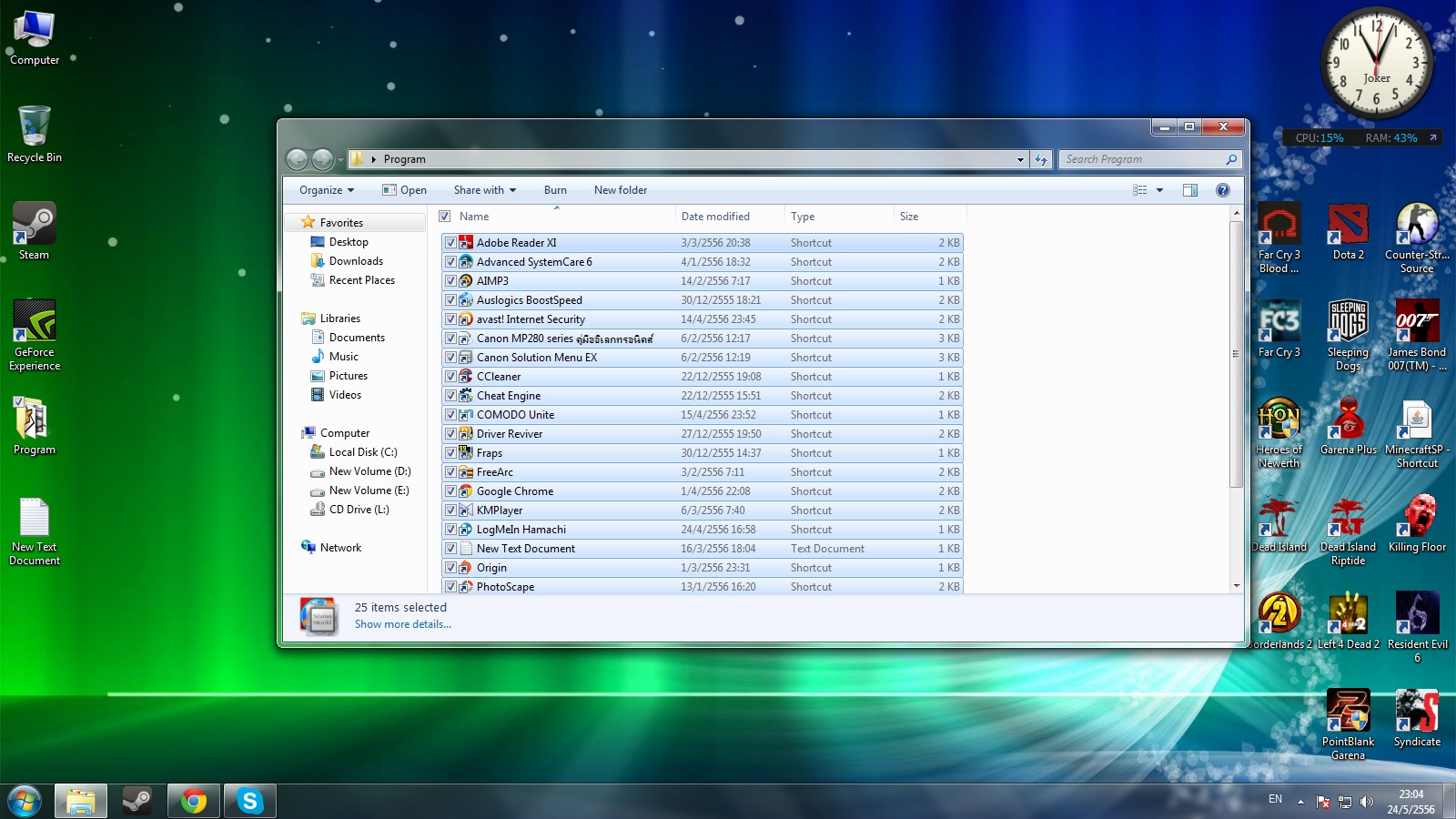The width and height of the screenshot is (1456, 819).
Task: Refresh the Program folder view
Action: coord(1041,159)
